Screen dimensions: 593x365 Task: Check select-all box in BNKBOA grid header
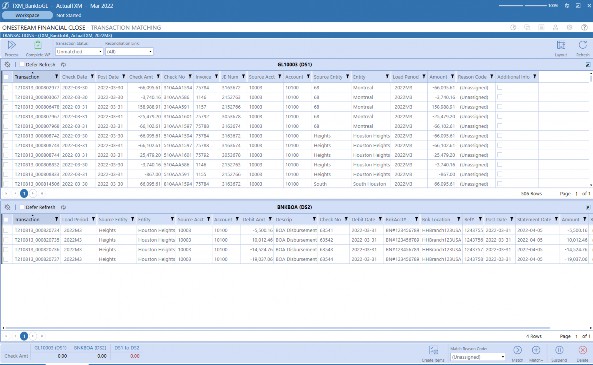click(6, 219)
